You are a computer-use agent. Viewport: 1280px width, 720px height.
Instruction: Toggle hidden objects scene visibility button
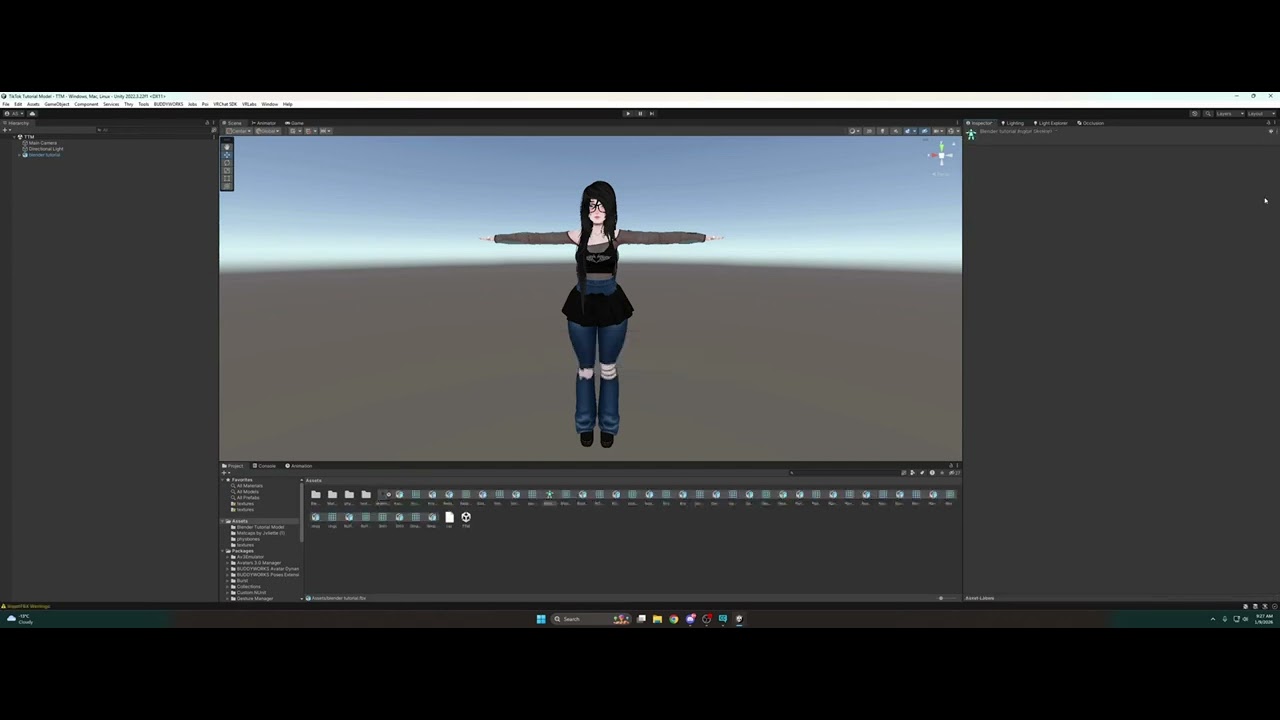[924, 131]
